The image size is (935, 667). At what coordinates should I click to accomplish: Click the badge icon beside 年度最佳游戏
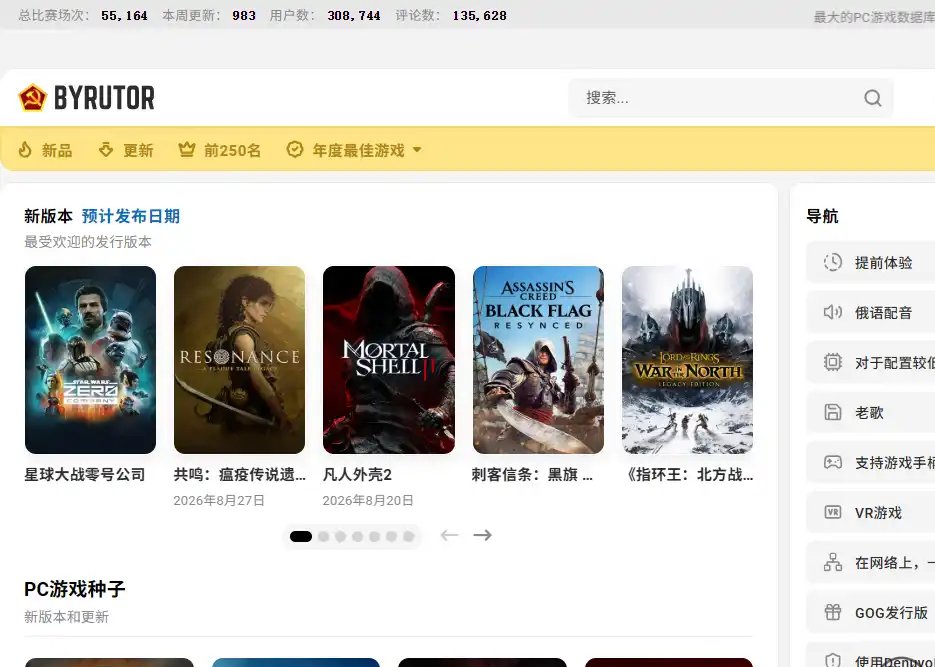coord(295,150)
